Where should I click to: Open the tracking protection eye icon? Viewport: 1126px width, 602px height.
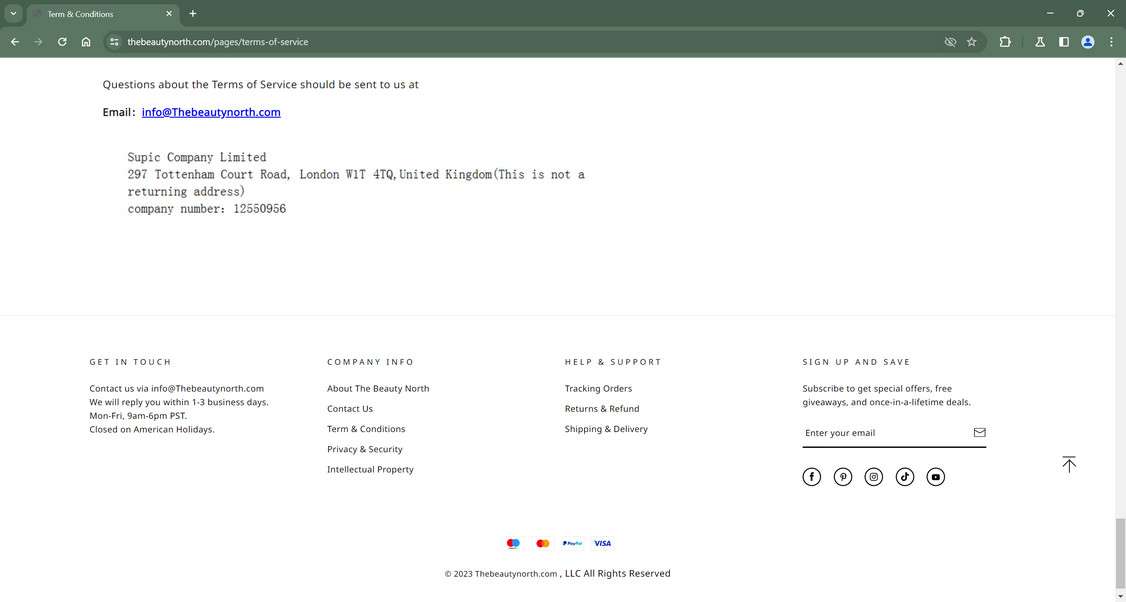point(950,42)
